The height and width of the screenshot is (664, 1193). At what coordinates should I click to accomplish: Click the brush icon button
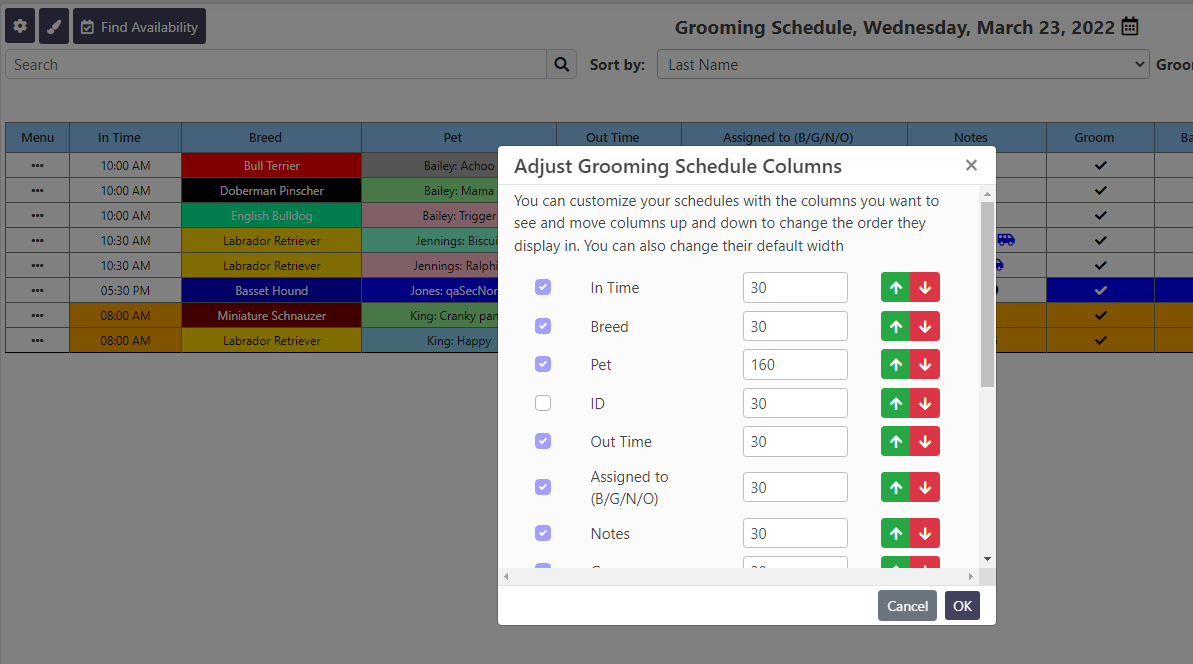(54, 27)
